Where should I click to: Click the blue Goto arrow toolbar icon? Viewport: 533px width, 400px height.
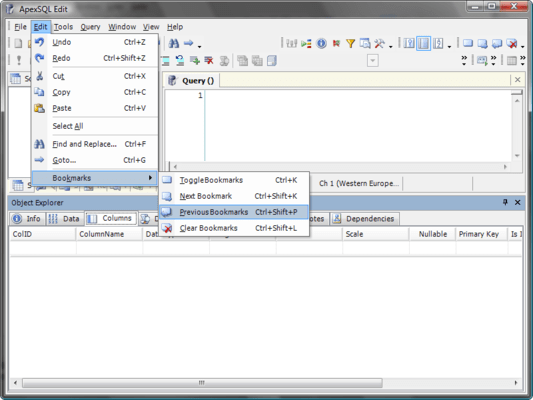[x=189, y=43]
